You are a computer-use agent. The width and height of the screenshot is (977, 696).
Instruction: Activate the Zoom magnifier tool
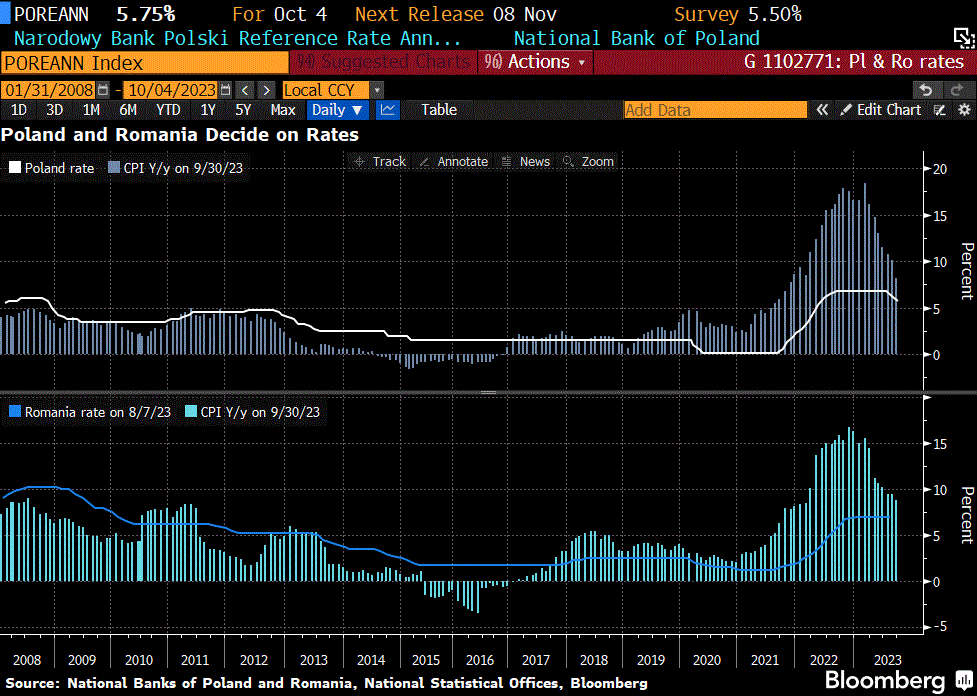pyautogui.click(x=588, y=162)
